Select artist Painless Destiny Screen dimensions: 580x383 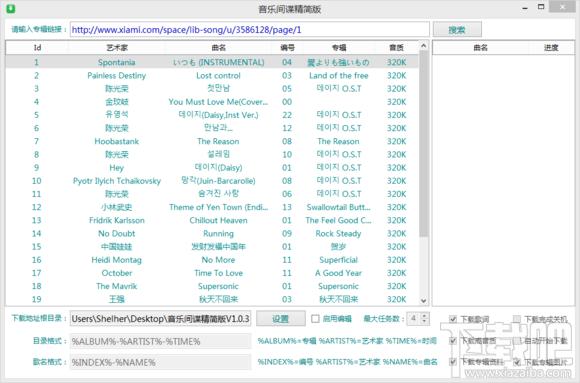coord(117,75)
